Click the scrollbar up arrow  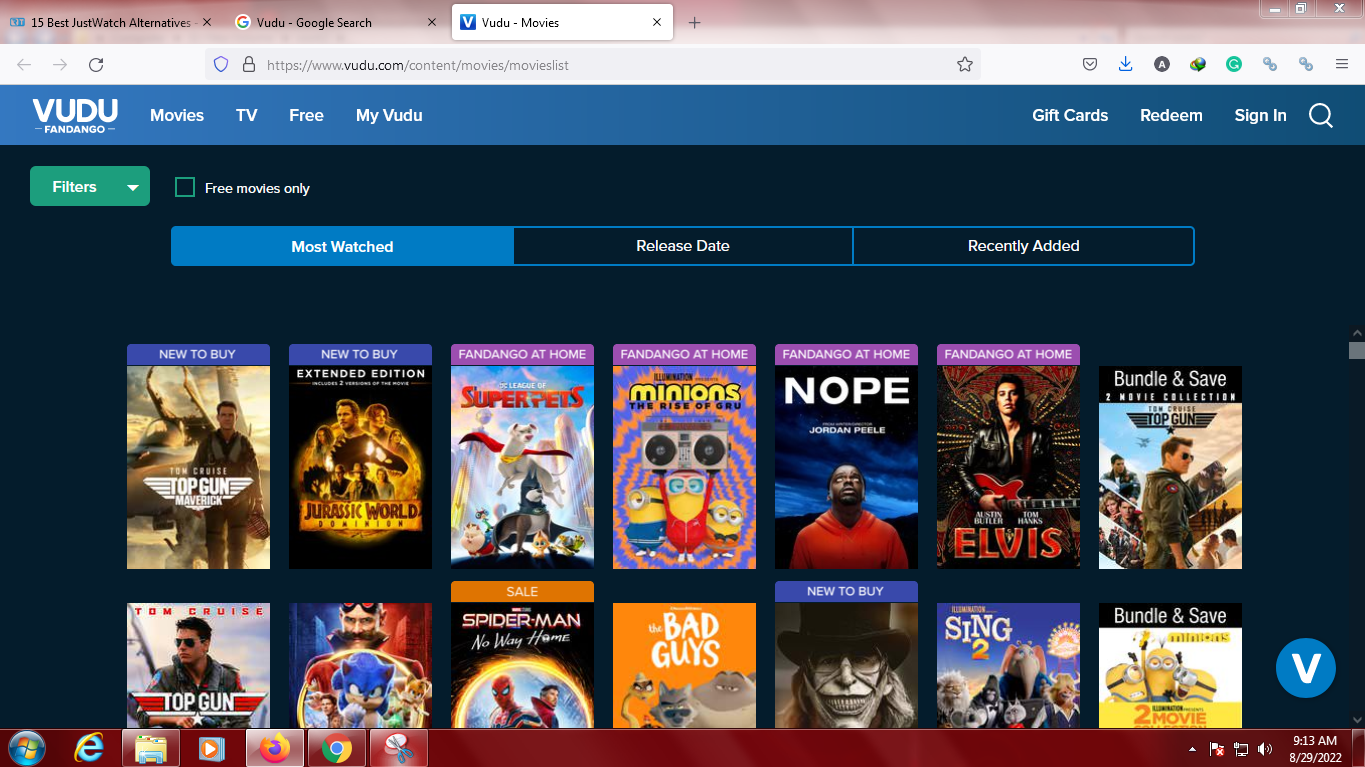point(1356,332)
